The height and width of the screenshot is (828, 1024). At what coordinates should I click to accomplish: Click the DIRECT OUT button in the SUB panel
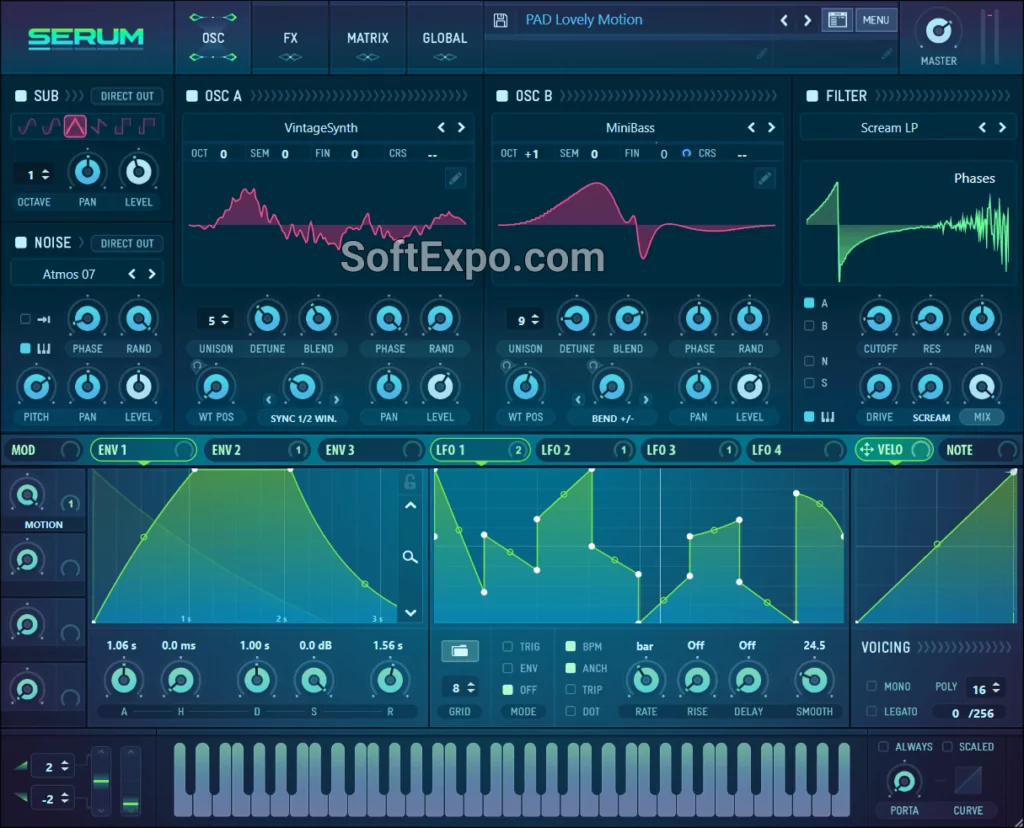coord(126,95)
